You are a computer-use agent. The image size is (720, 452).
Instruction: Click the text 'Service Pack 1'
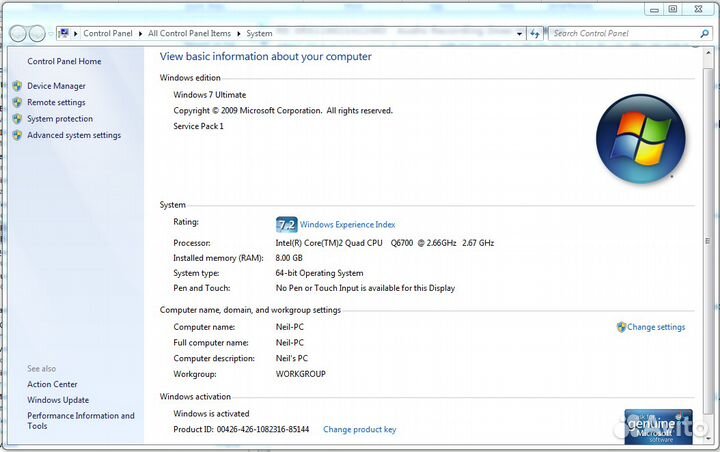(198, 126)
